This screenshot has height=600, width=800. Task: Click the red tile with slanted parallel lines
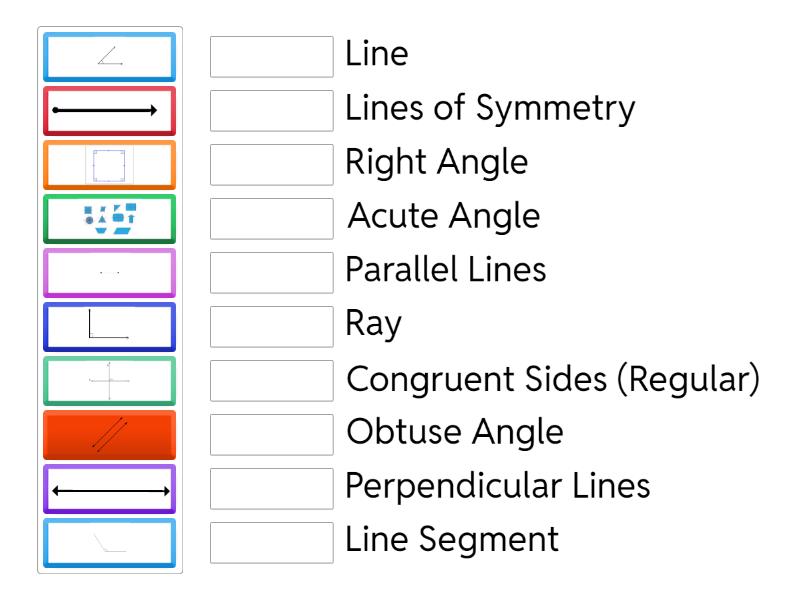[x=108, y=435]
